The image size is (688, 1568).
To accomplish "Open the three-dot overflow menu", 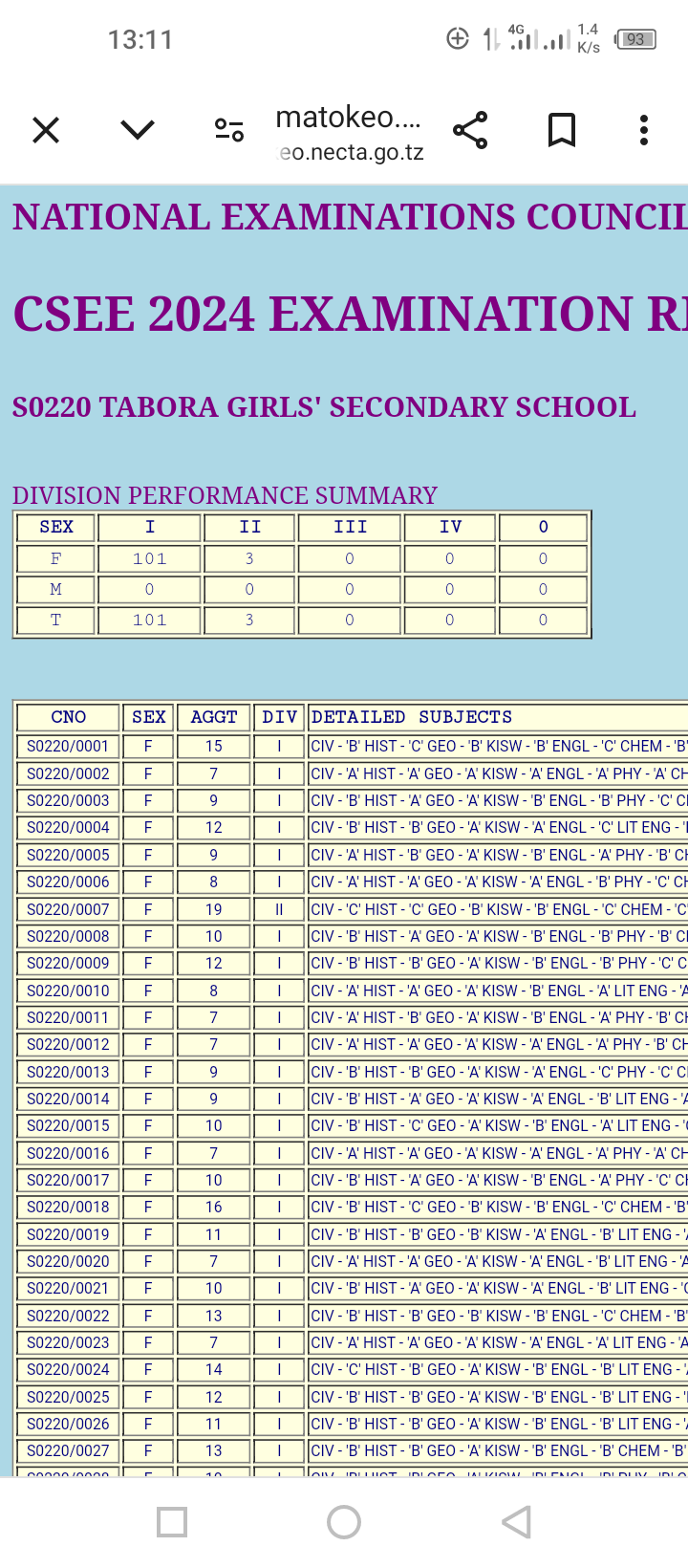I will pos(644,130).
